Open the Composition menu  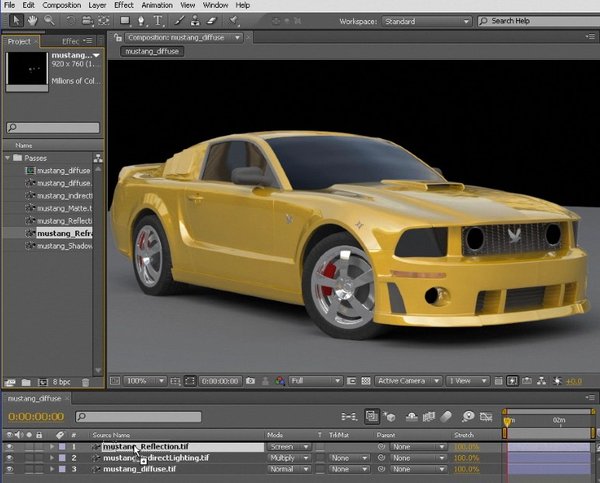pos(62,5)
